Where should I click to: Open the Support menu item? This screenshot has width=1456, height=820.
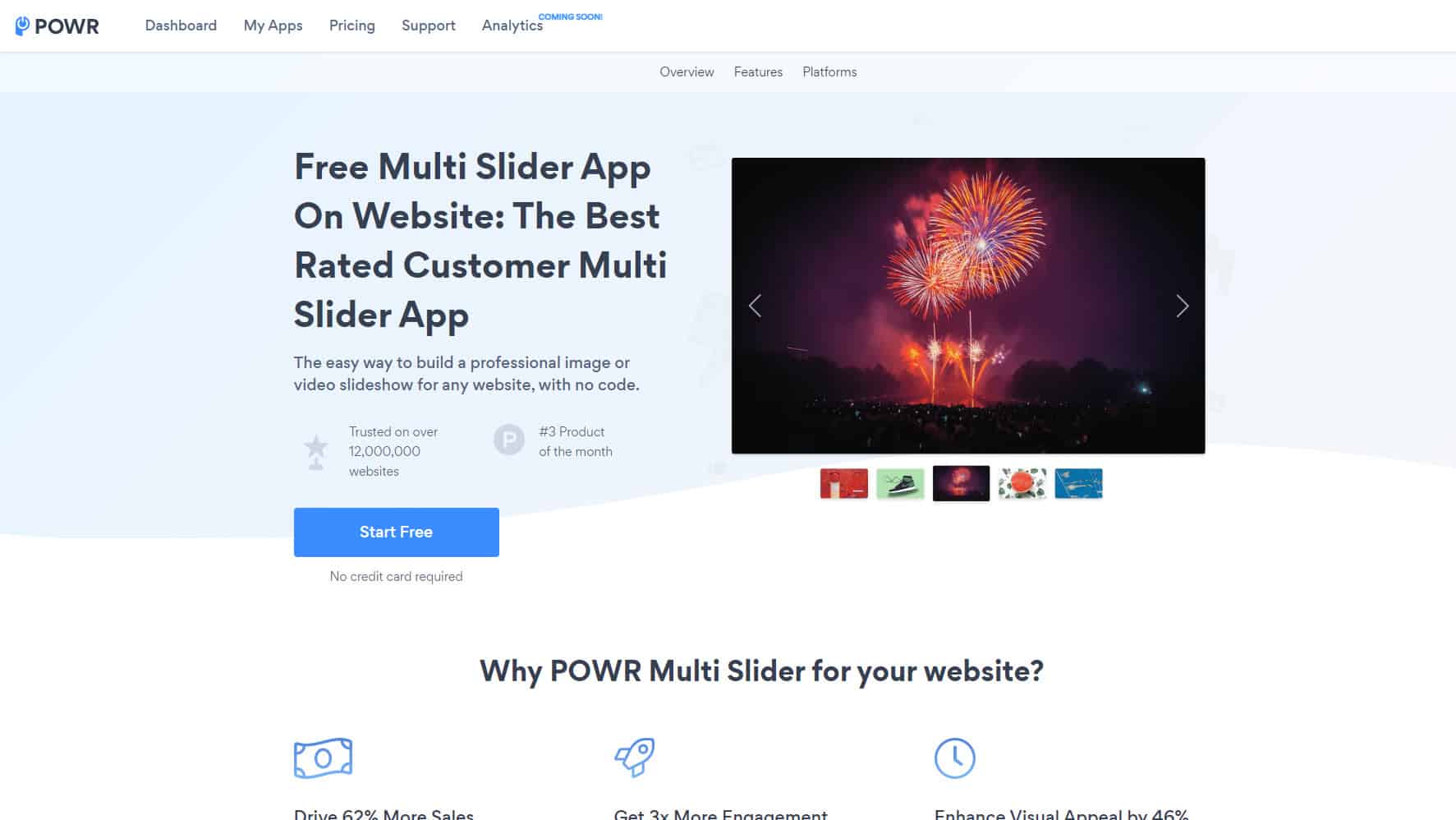pos(429,25)
